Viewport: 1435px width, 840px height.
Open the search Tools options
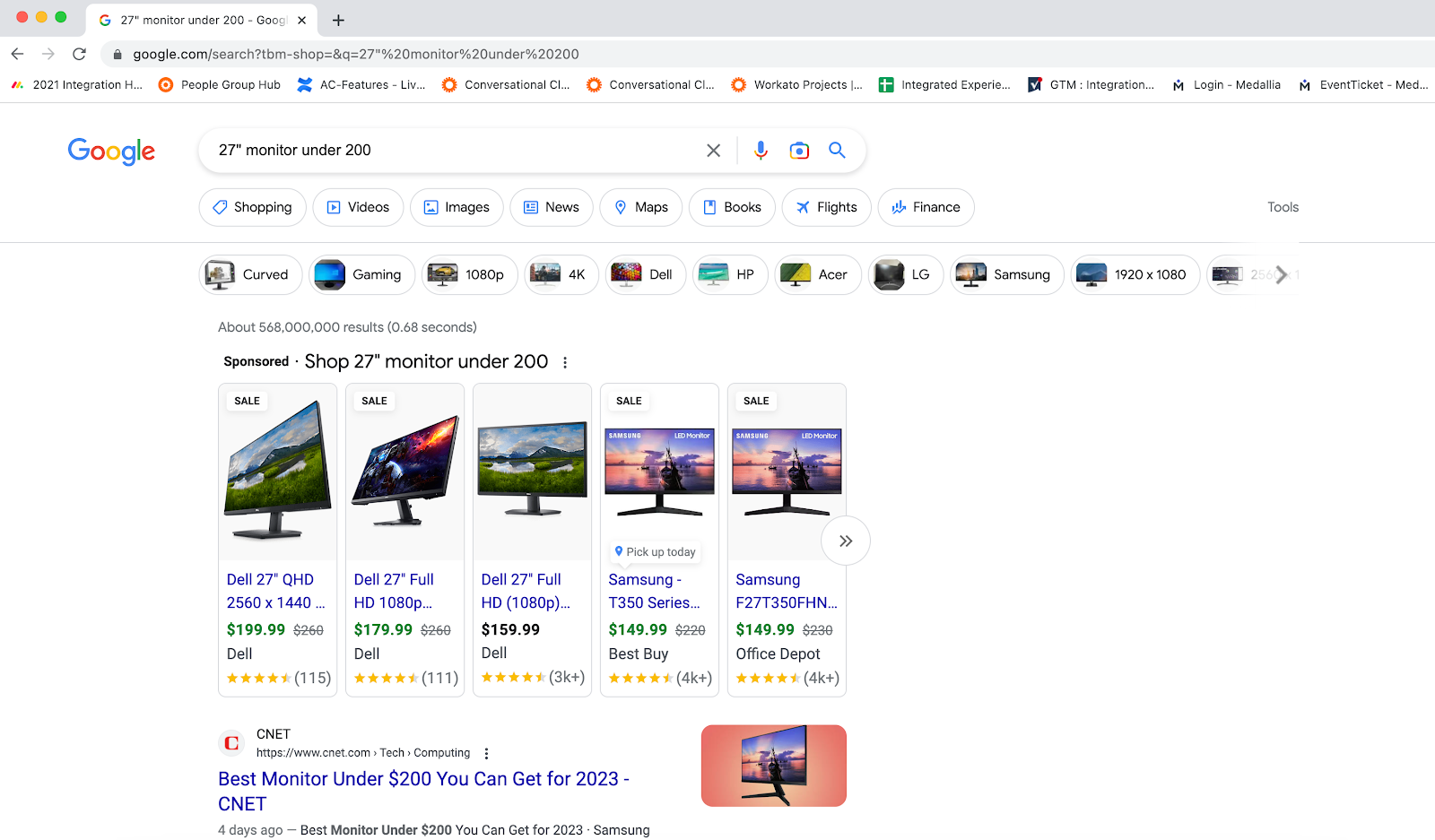(x=1283, y=207)
